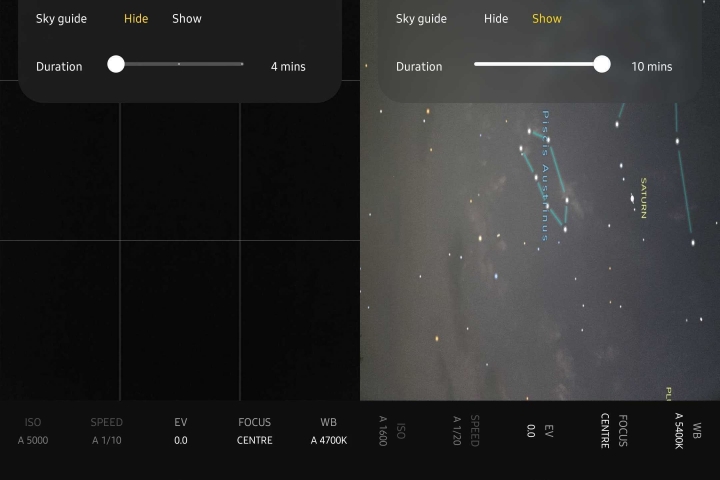Select Show in the 4 mins sky guide panel
Image resolution: width=720 pixels, height=480 pixels.
tap(186, 19)
